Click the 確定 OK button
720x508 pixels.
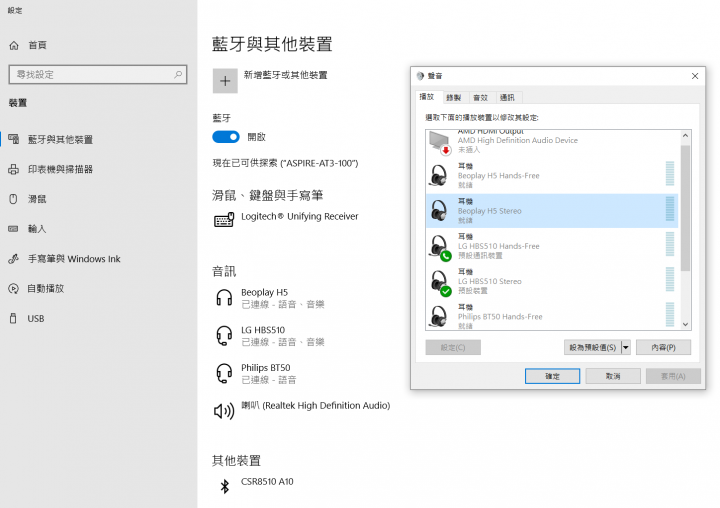pos(552,376)
